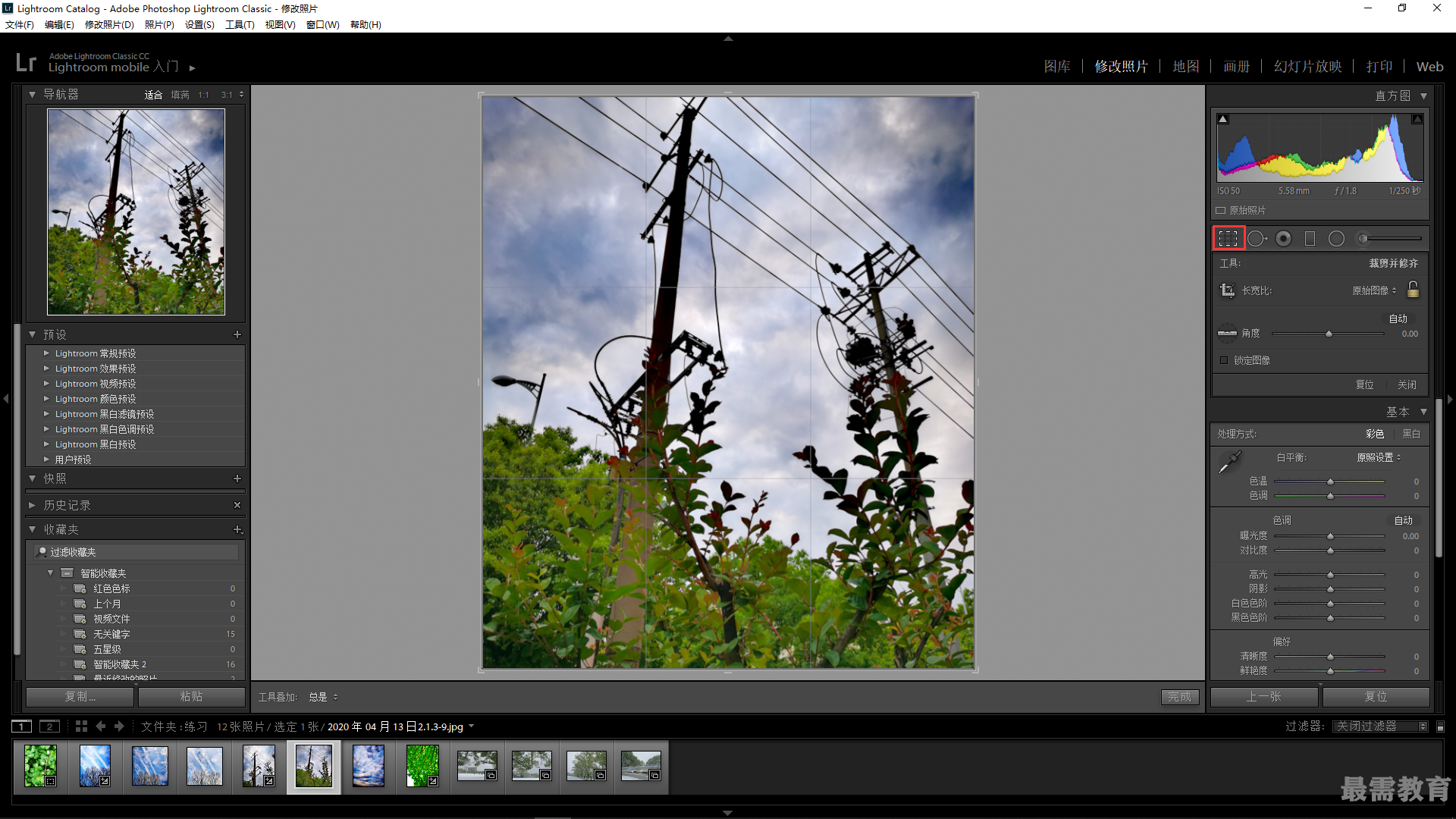Select the 无关键字 smart collection
The height and width of the screenshot is (819, 1456).
pyautogui.click(x=111, y=634)
